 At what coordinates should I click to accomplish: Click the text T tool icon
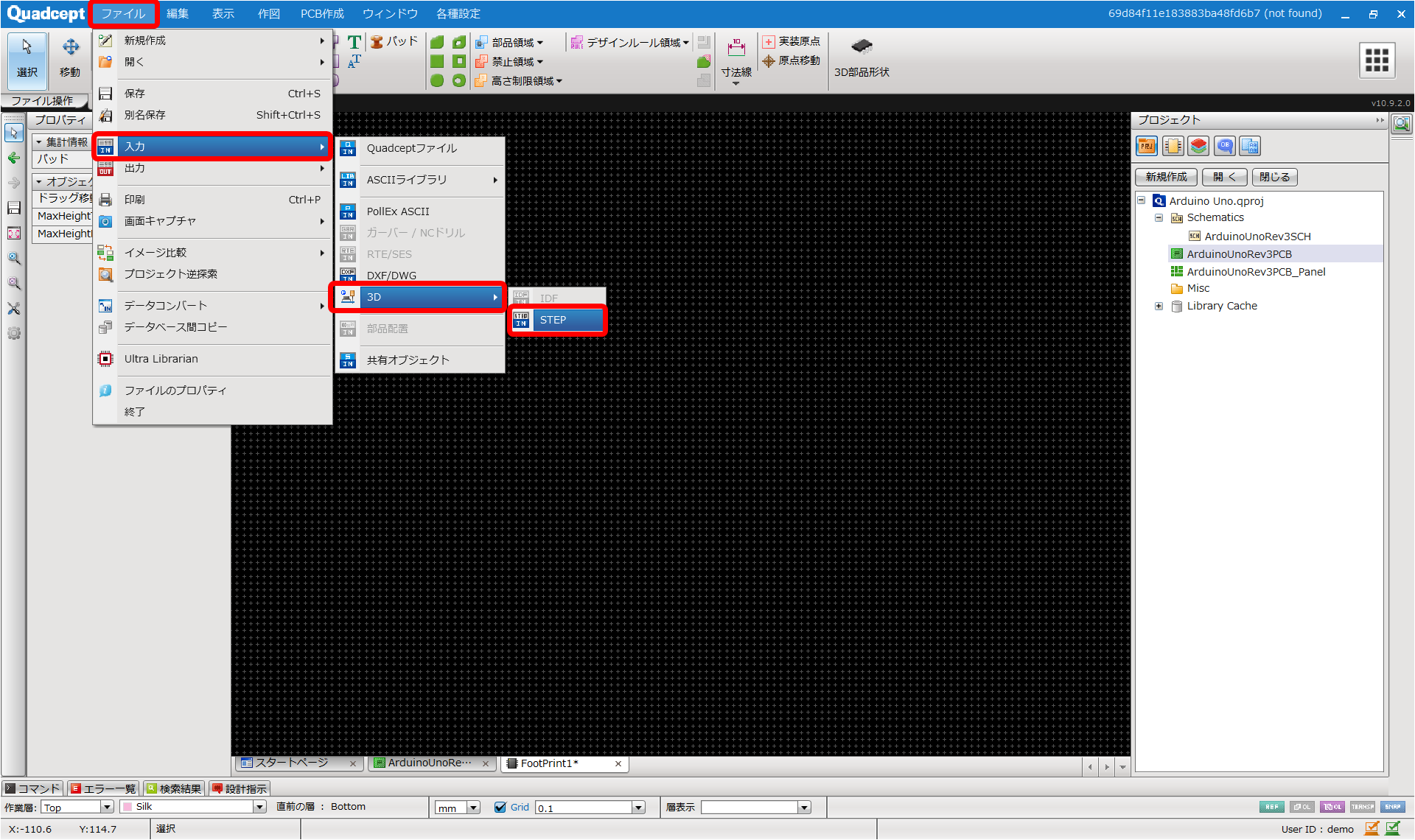tap(354, 42)
